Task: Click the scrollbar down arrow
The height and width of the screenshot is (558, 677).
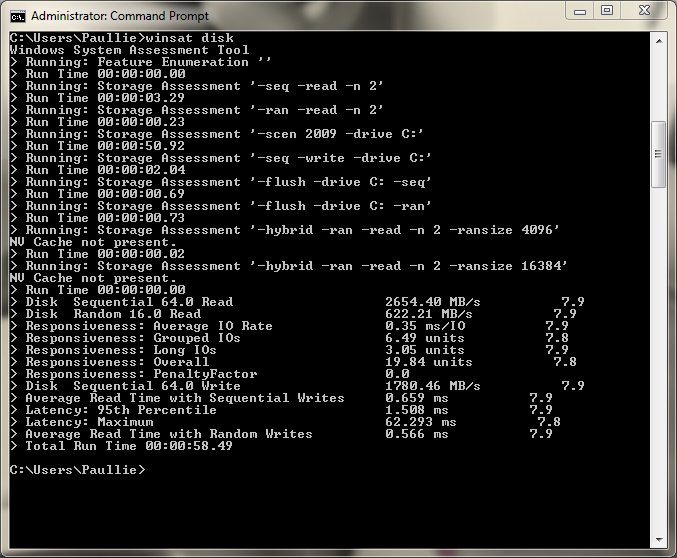Action: pos(658,541)
